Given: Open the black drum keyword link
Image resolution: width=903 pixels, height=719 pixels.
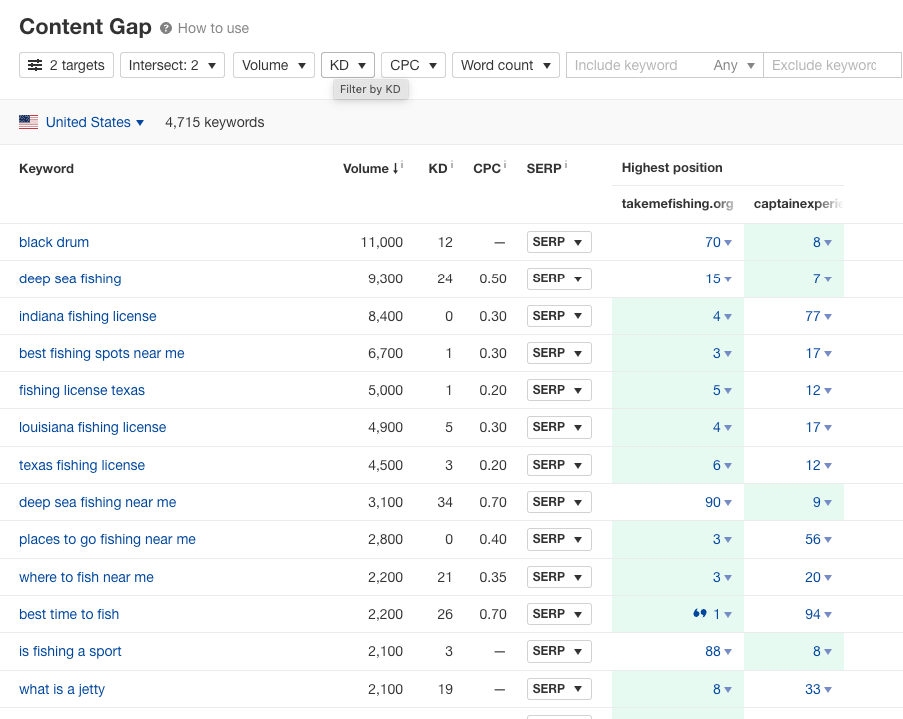Looking at the screenshot, I should (x=54, y=242).
